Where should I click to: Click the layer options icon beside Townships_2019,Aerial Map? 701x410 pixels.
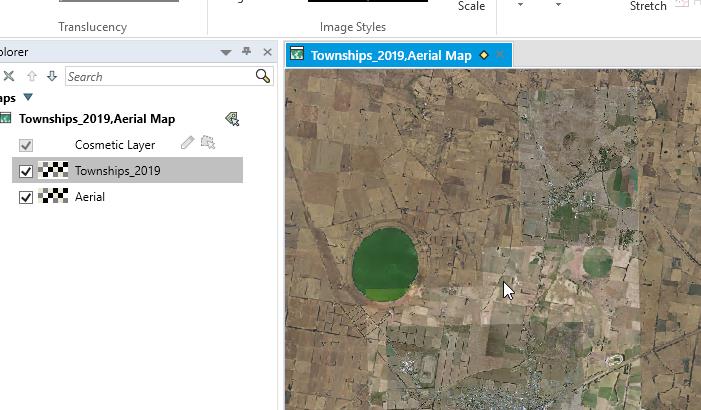coord(232,119)
